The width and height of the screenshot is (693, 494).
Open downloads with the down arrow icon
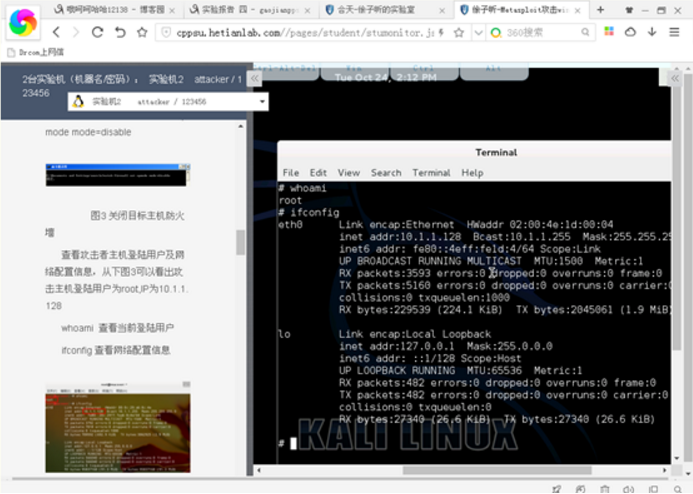coord(652,32)
